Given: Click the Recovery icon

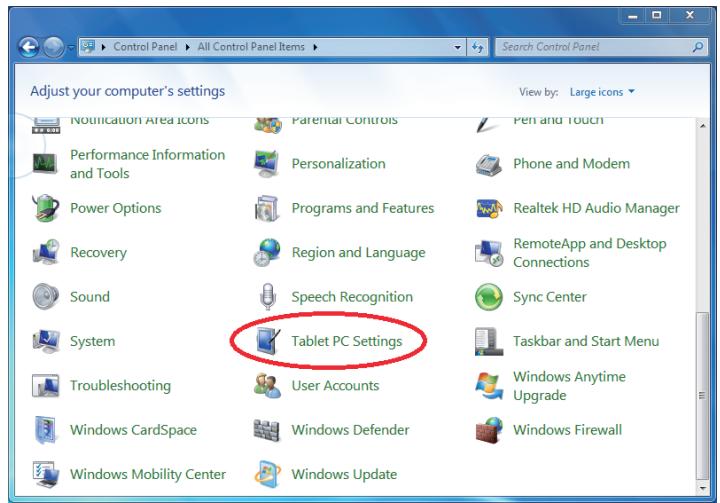Looking at the screenshot, I should tap(45, 252).
